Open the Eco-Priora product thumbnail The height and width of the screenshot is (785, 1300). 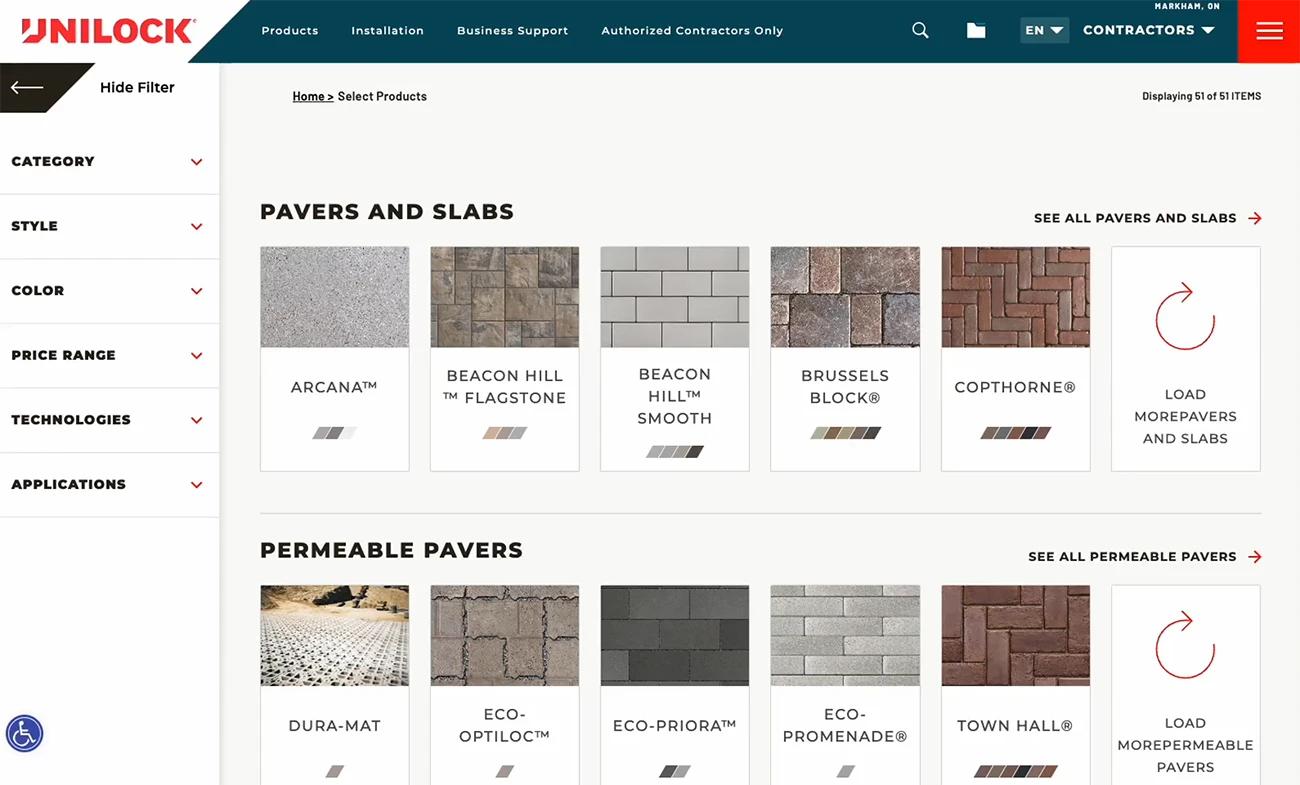(x=675, y=636)
